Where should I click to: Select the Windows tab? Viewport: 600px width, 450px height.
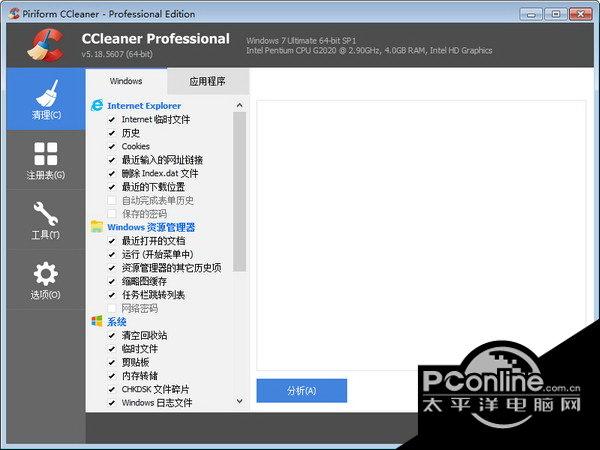pos(126,81)
